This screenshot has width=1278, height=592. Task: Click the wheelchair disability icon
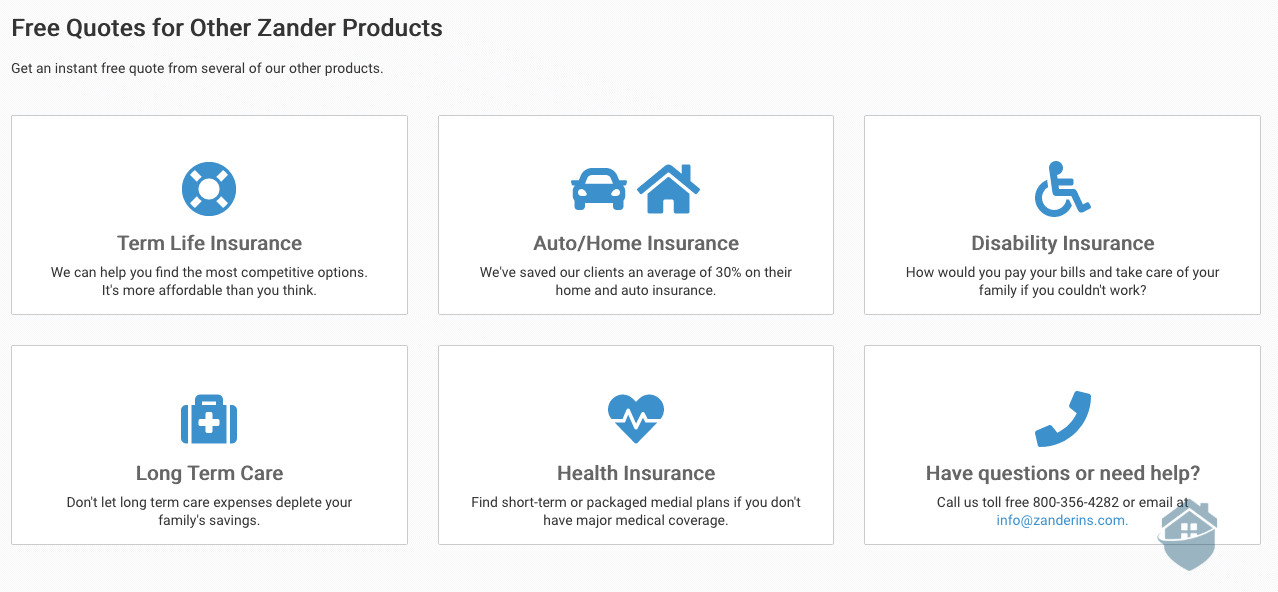tap(1062, 189)
